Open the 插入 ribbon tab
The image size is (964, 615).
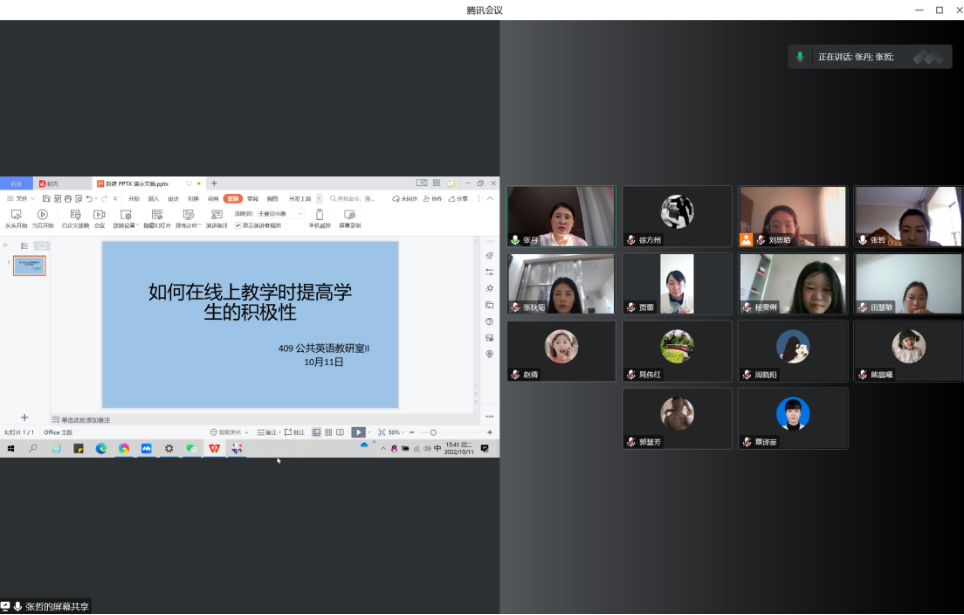click(x=154, y=199)
